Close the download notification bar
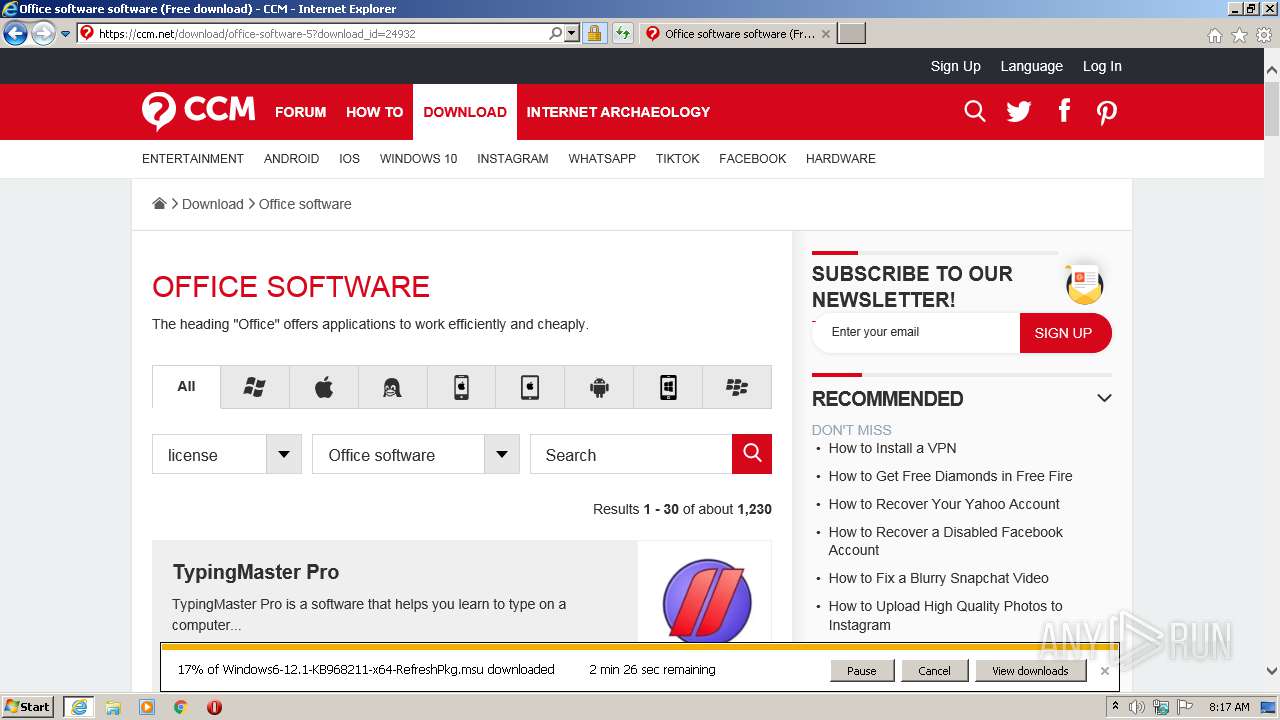1280x720 pixels. coord(1105,670)
